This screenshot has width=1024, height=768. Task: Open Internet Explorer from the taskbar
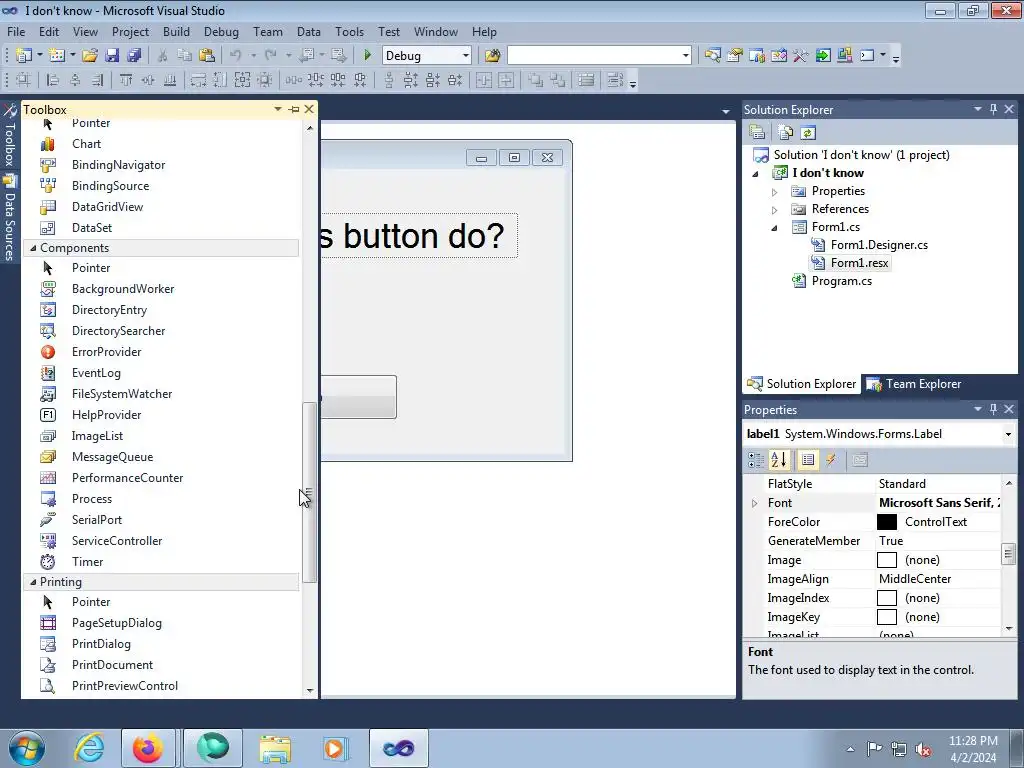click(89, 748)
